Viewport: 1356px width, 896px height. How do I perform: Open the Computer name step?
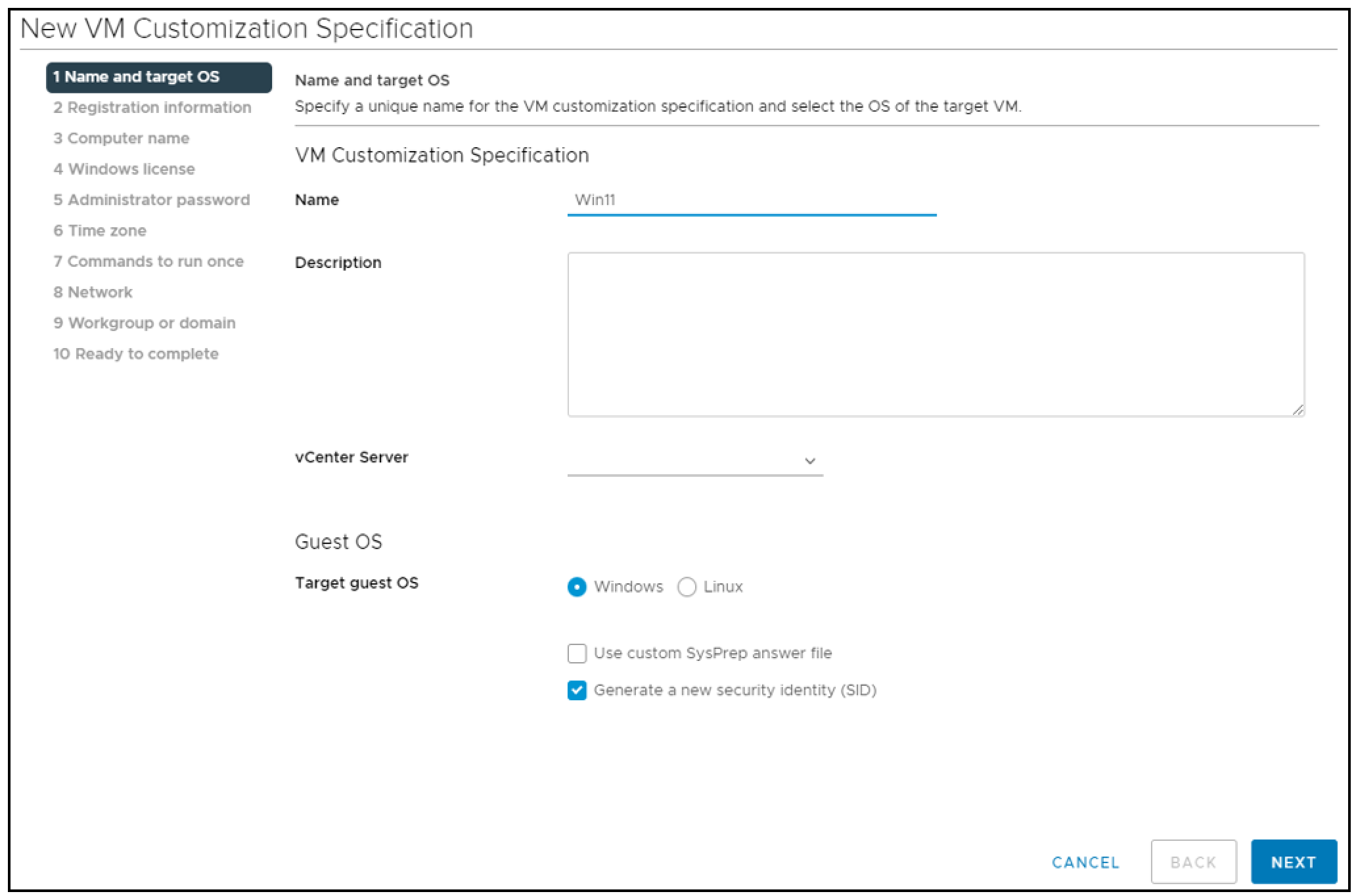pos(122,138)
